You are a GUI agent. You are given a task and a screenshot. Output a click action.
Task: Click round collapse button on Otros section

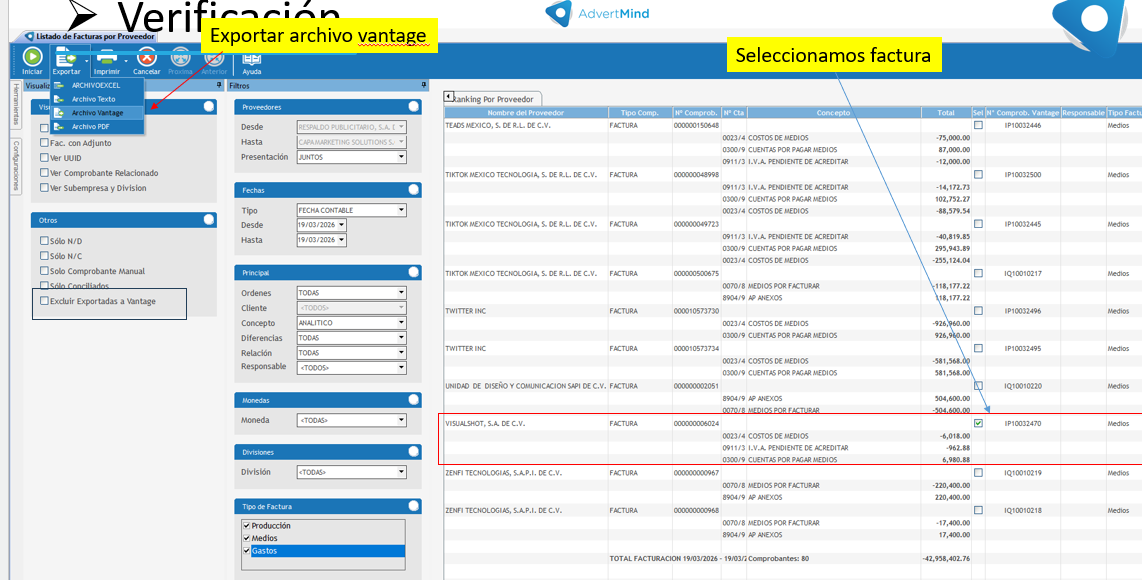point(209,219)
